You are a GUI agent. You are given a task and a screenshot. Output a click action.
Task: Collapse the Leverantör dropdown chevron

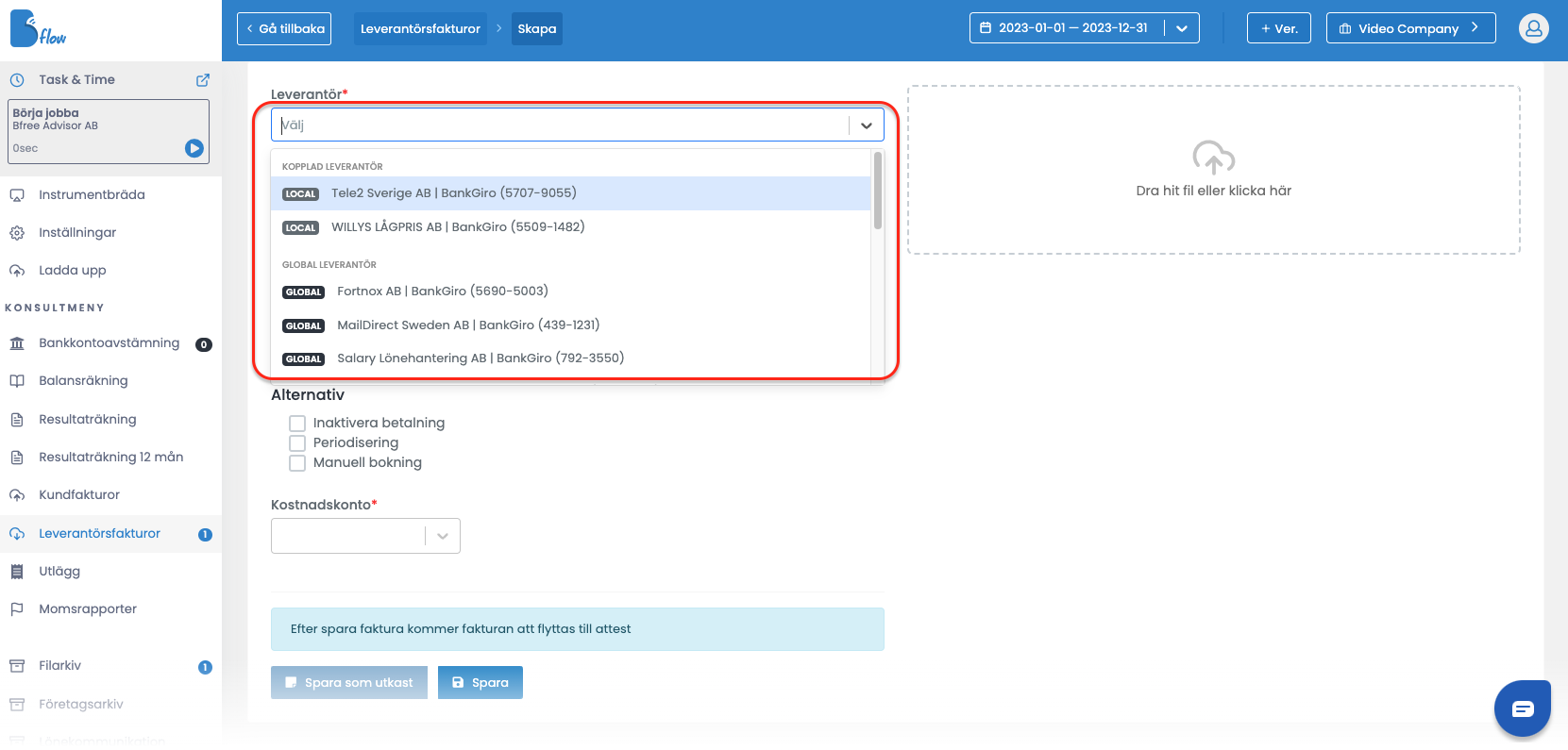click(x=867, y=125)
